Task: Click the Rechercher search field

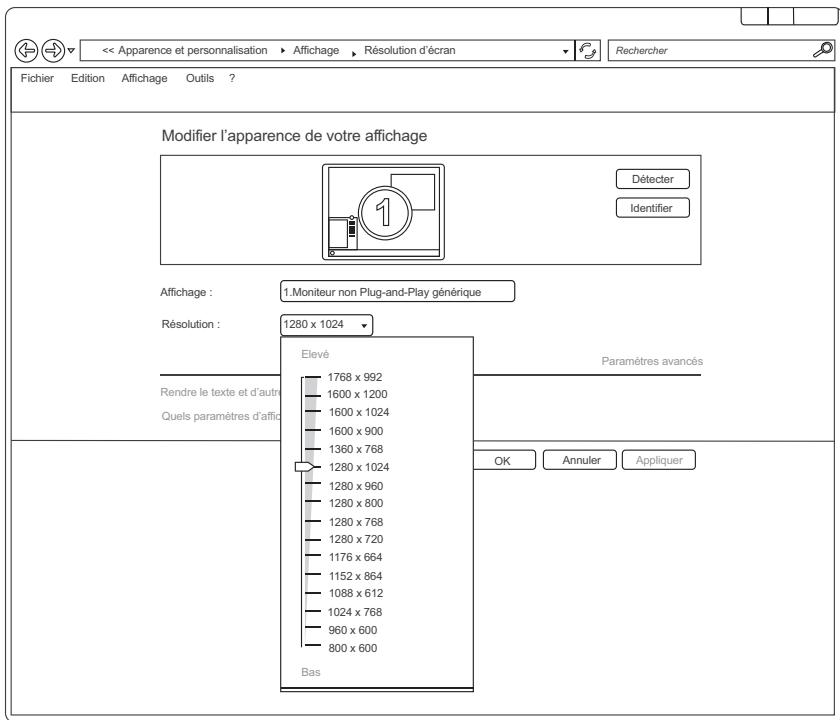Action: [721, 51]
